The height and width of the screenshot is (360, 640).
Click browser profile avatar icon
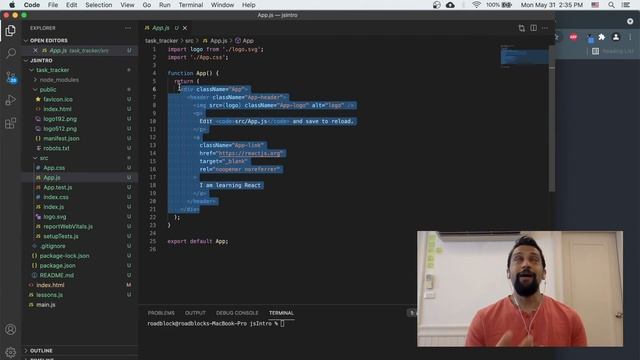(x=616, y=37)
